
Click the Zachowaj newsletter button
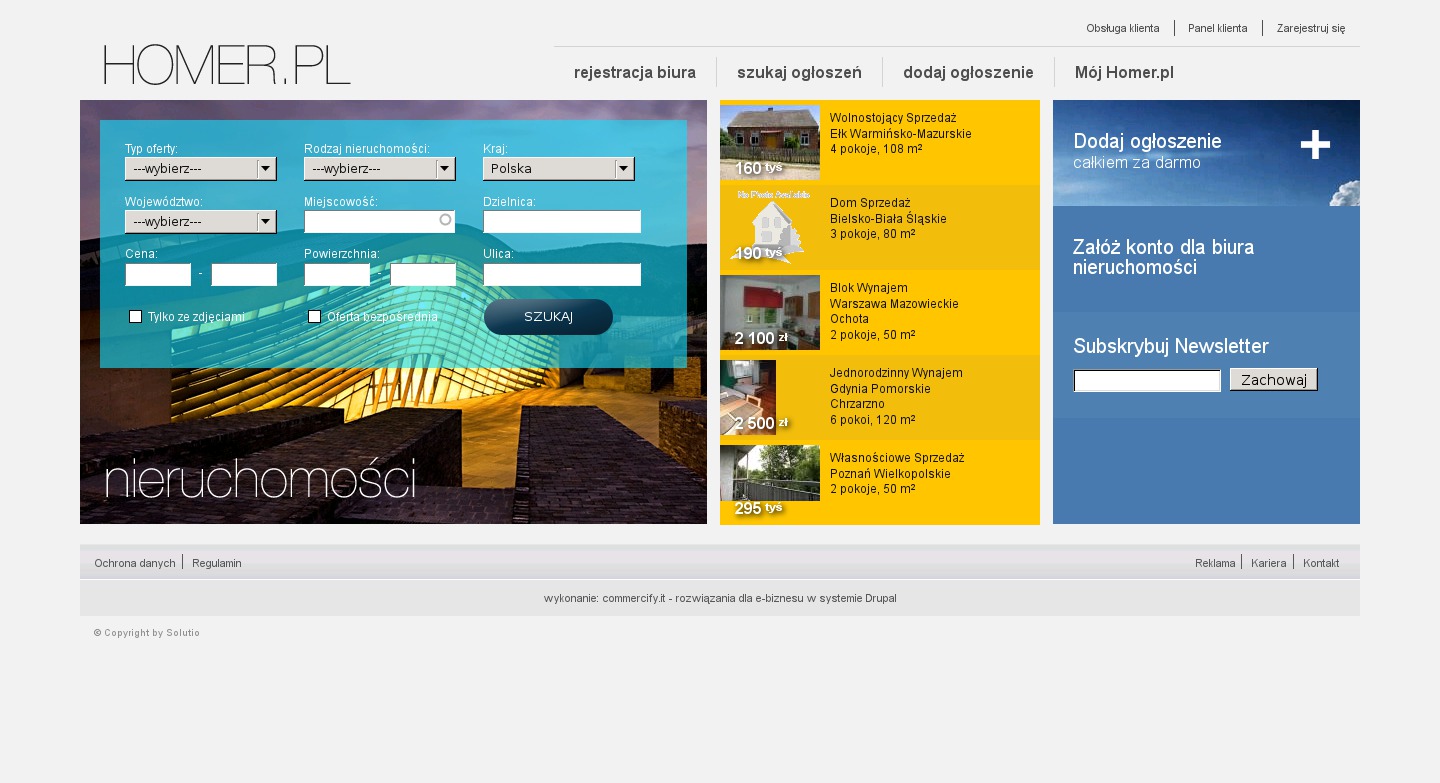pyautogui.click(x=1273, y=380)
